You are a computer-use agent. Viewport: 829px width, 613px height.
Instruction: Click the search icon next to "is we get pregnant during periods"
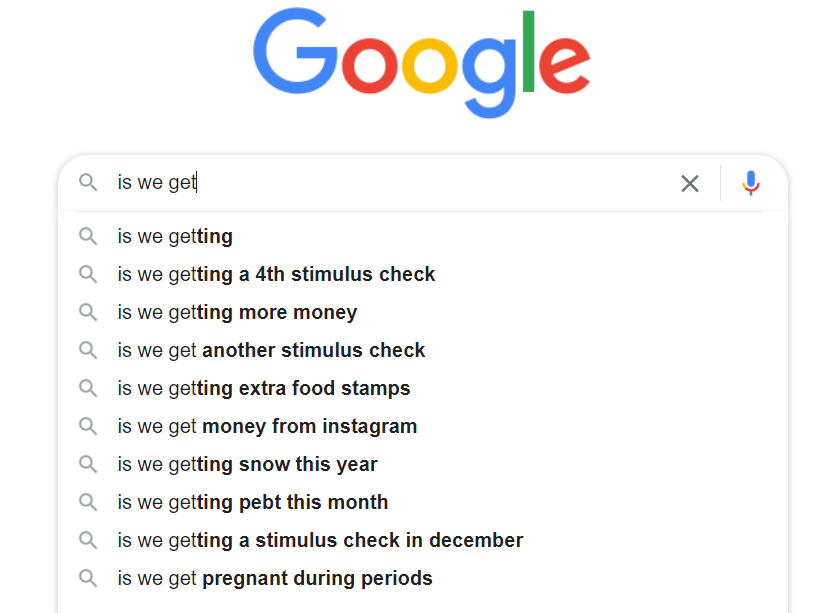(x=88, y=578)
